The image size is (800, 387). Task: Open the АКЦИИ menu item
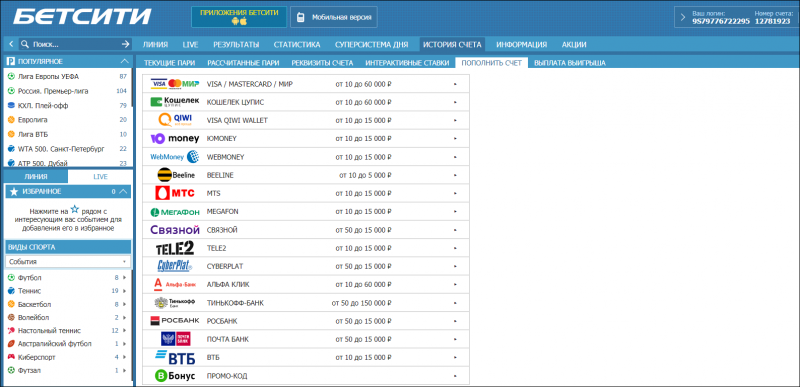[x=574, y=45]
